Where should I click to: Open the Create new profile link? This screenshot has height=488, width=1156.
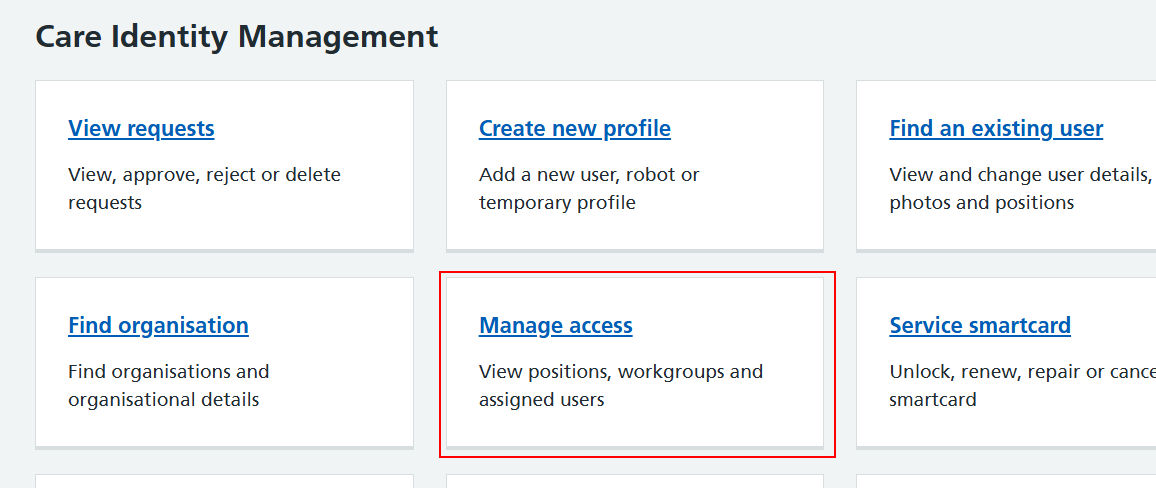click(574, 129)
